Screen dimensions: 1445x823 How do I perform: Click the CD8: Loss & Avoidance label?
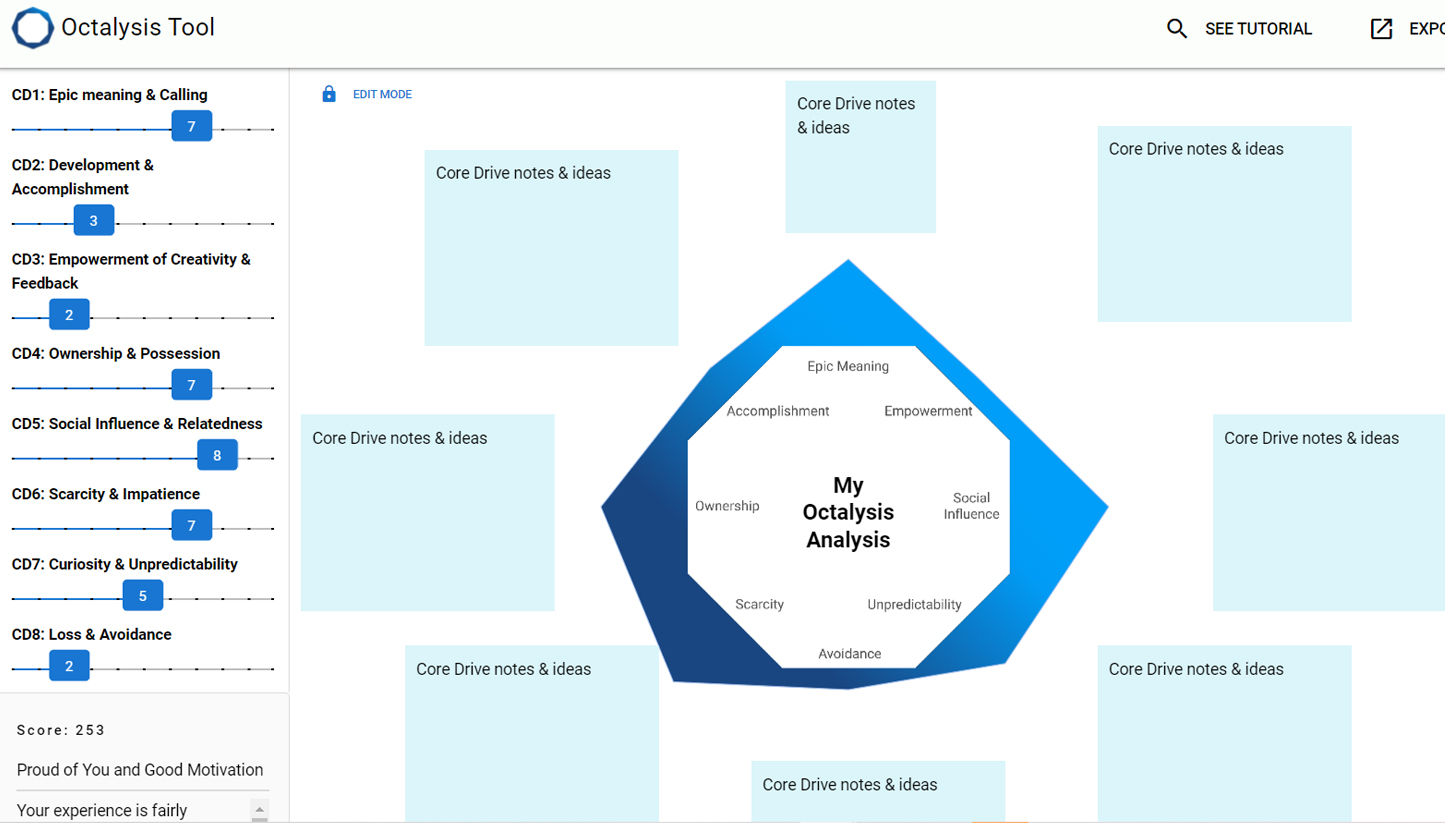tap(92, 634)
